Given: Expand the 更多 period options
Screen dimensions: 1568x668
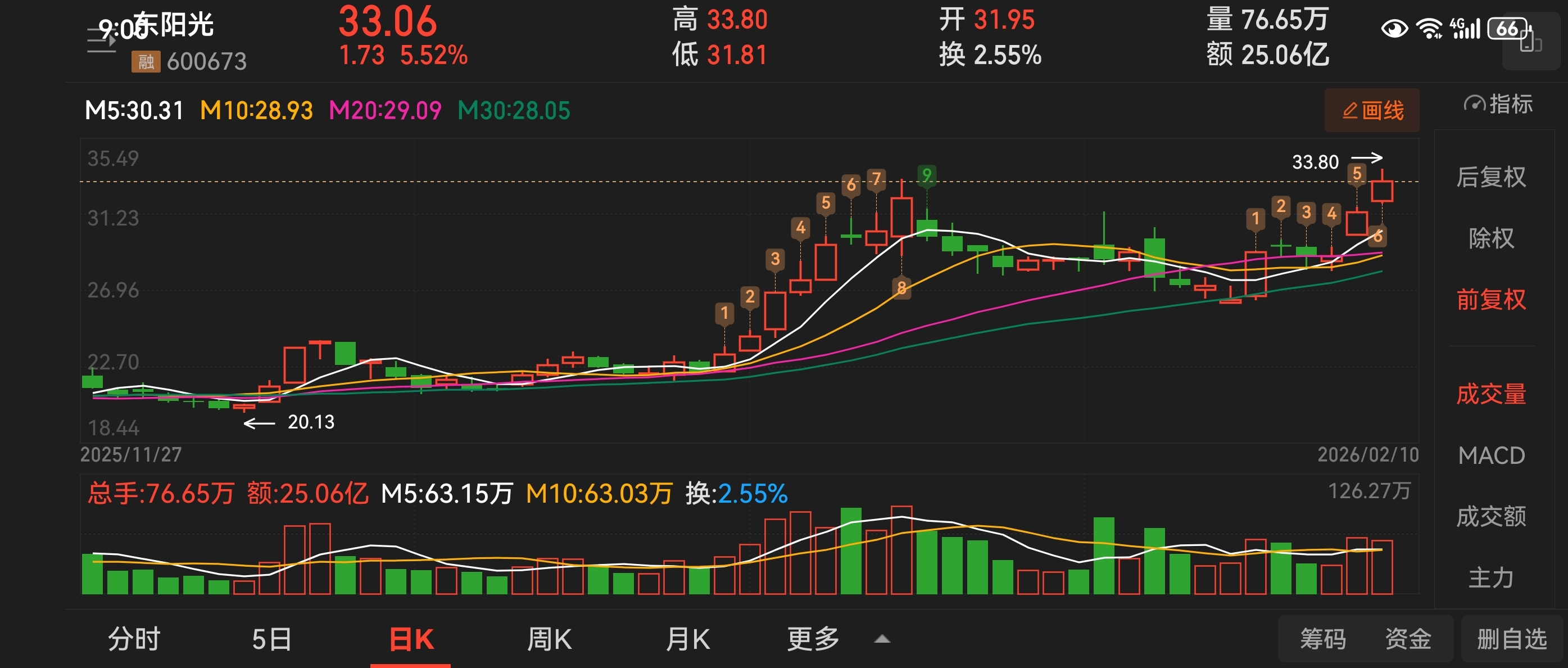Looking at the screenshot, I should 813,639.
